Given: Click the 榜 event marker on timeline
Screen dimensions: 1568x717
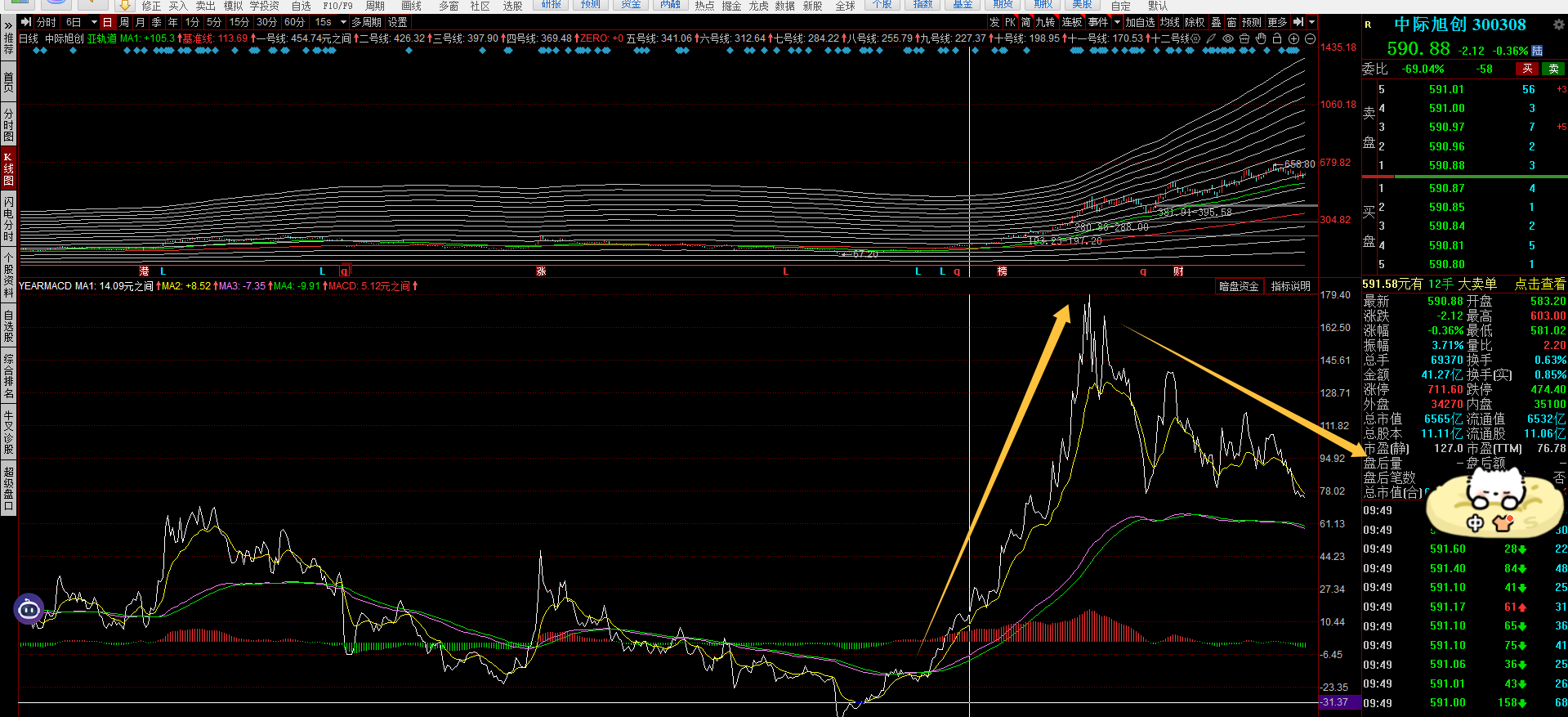Looking at the screenshot, I should tap(1002, 271).
